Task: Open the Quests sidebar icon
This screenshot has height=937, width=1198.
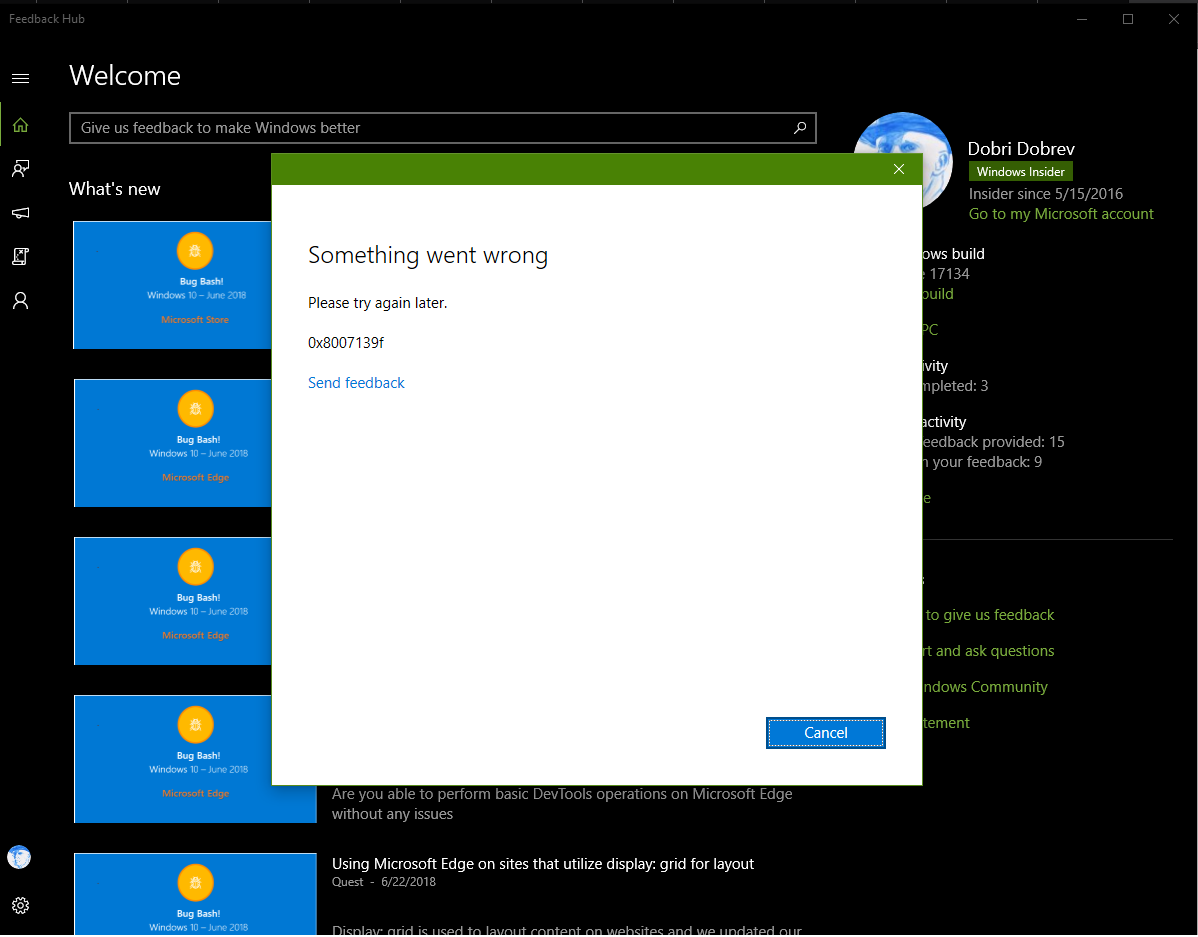Action: (21, 256)
